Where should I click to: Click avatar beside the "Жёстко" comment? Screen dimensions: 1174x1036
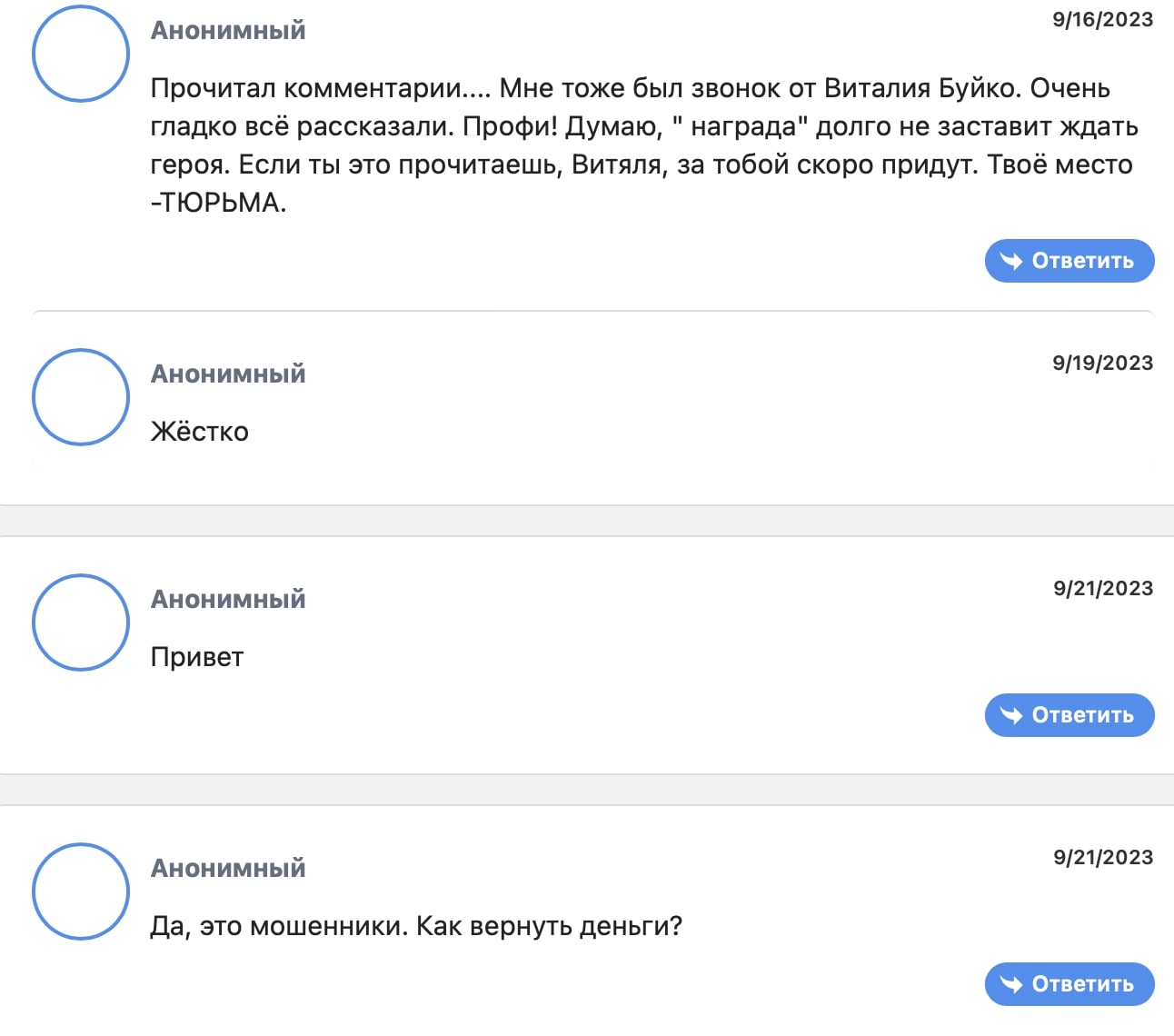tap(81, 397)
